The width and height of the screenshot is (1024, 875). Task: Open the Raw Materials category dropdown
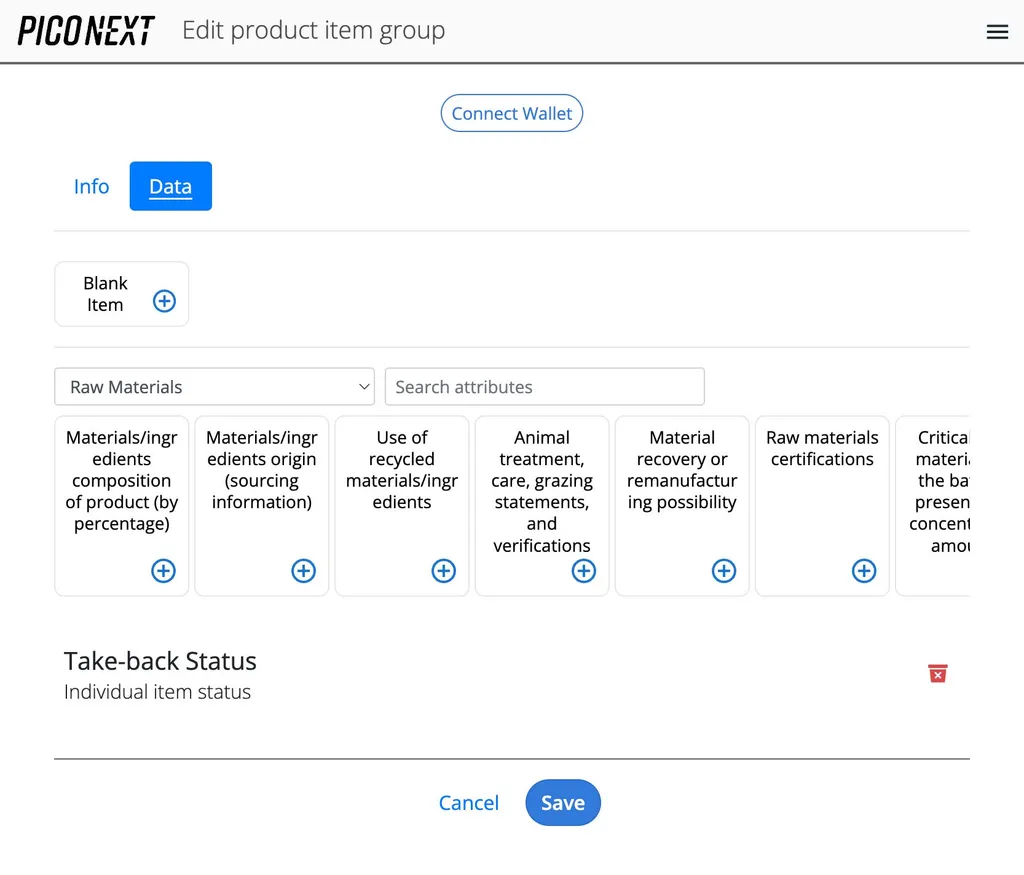click(214, 386)
